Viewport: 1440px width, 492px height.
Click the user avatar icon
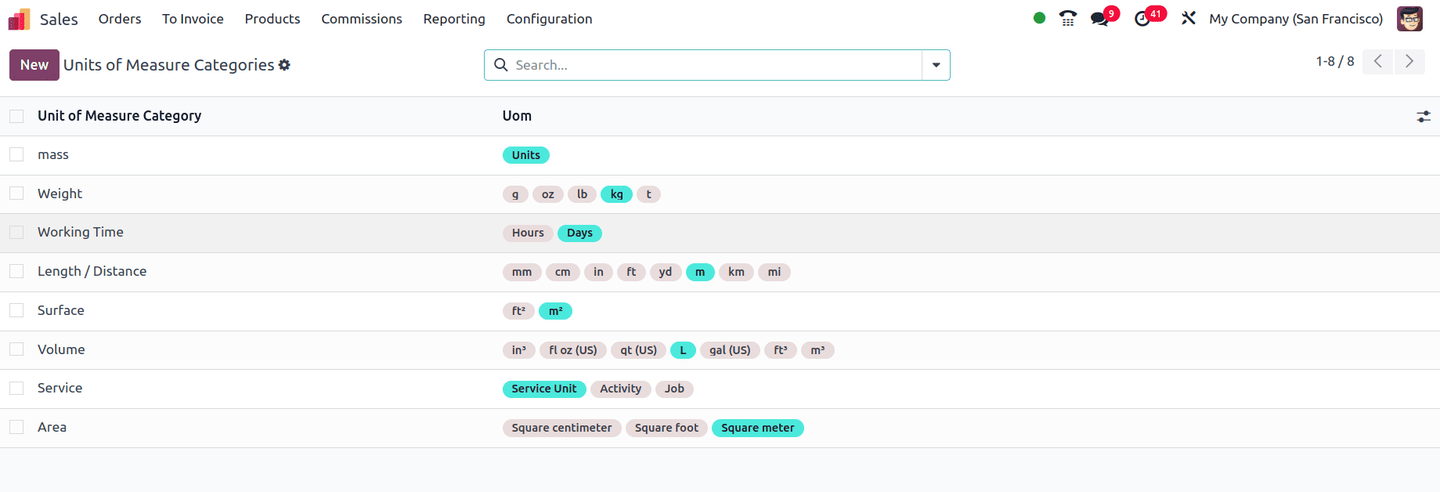[x=1410, y=19]
